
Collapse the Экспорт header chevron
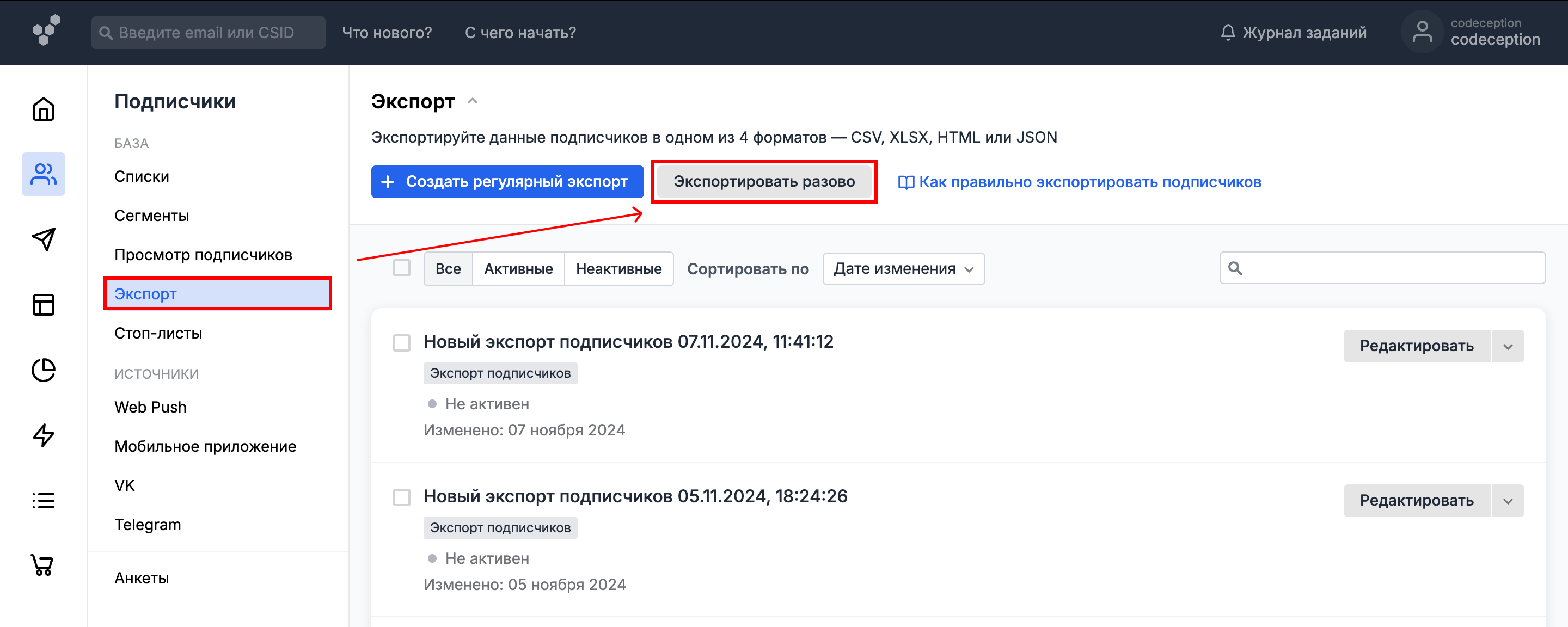(473, 101)
